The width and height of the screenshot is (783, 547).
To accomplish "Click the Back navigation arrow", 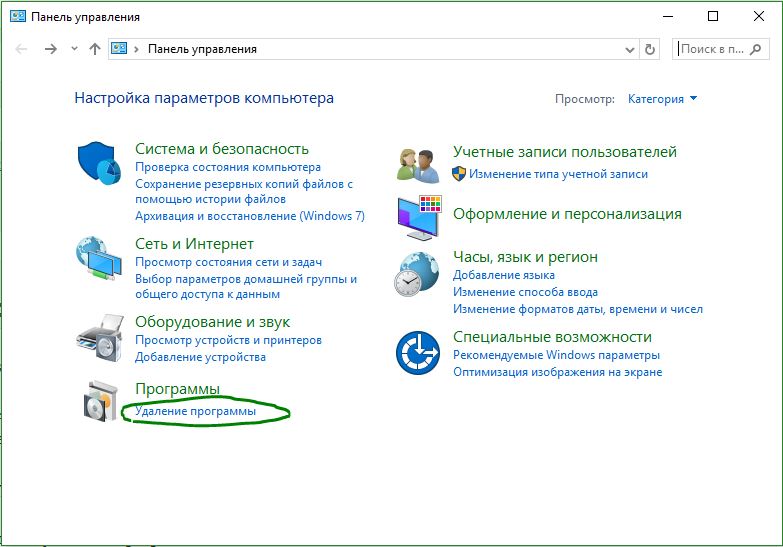I will tap(21, 49).
